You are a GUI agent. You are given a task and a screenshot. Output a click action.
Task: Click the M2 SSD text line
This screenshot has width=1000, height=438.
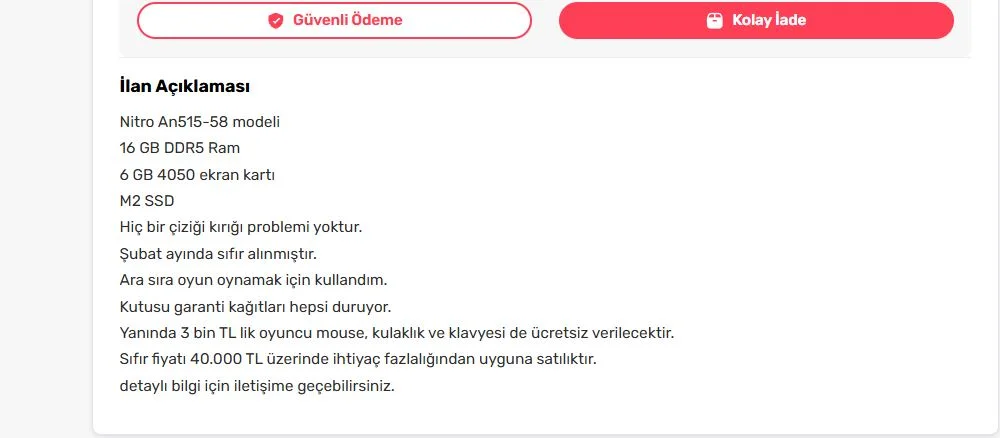pyautogui.click(x=146, y=201)
